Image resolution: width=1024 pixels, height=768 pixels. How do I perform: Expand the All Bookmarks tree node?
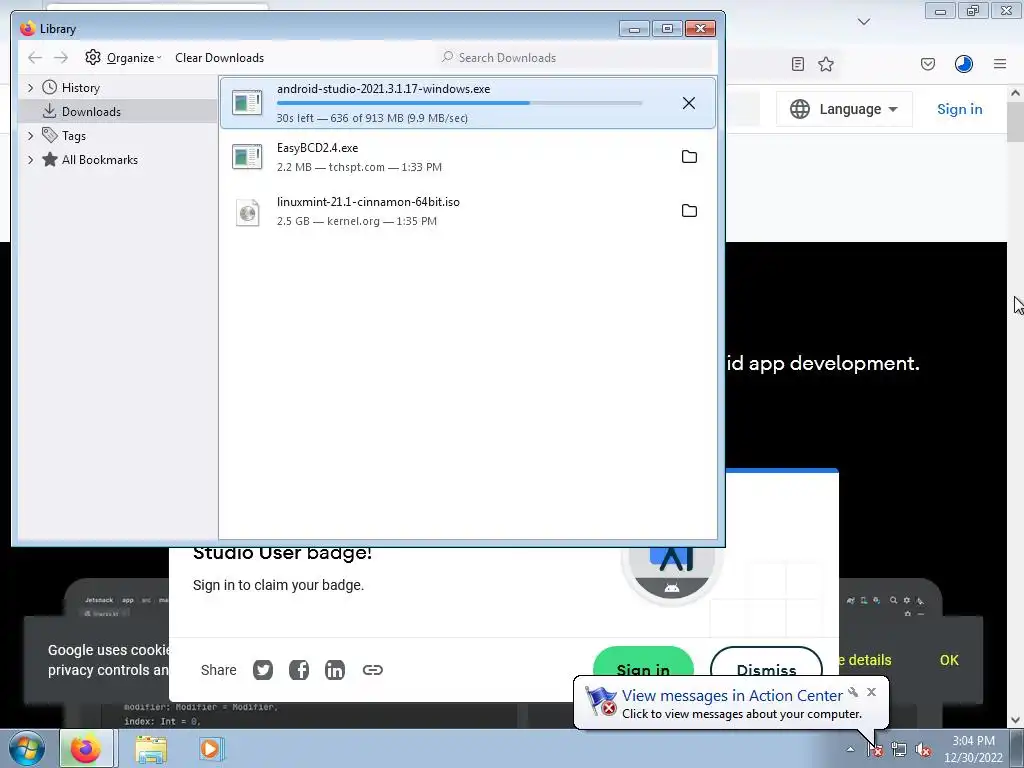tap(30, 160)
